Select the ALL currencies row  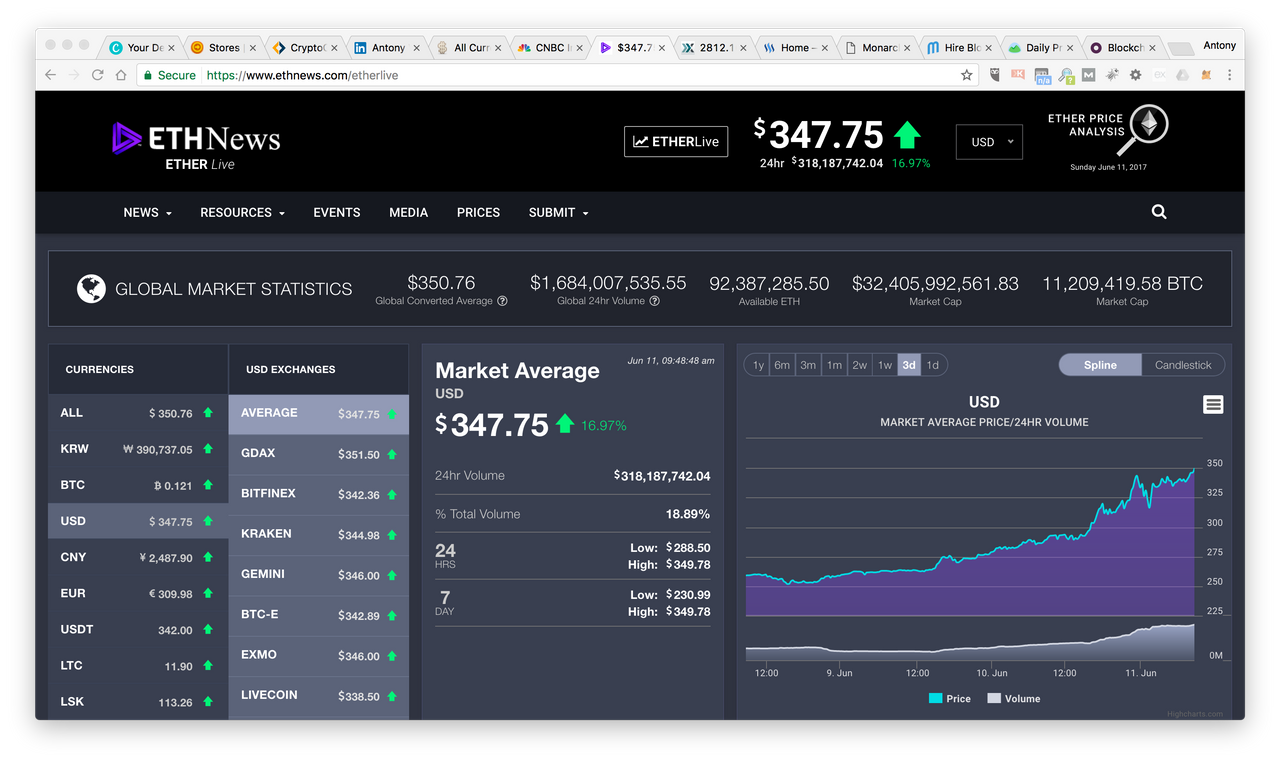click(138, 413)
